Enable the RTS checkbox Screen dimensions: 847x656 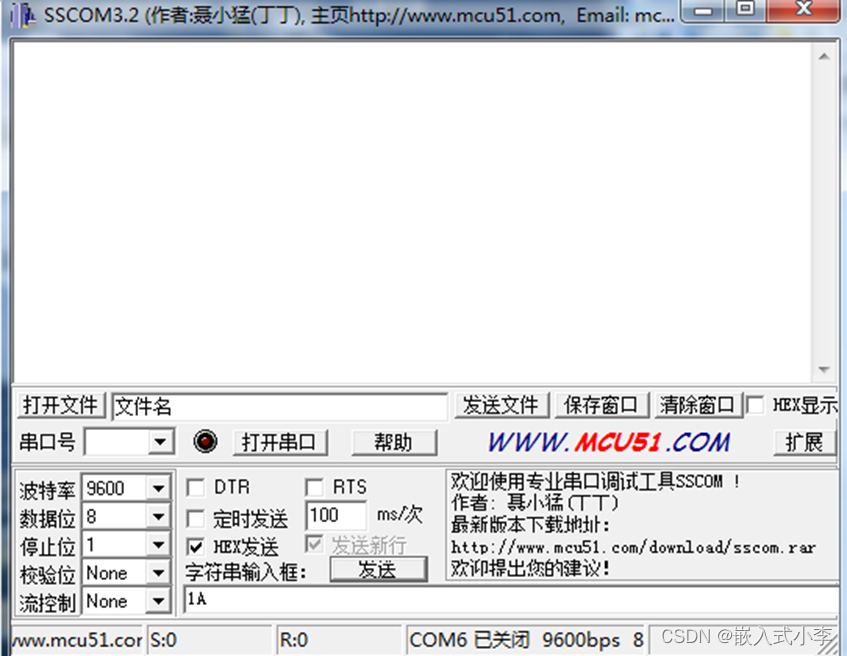[x=313, y=487]
